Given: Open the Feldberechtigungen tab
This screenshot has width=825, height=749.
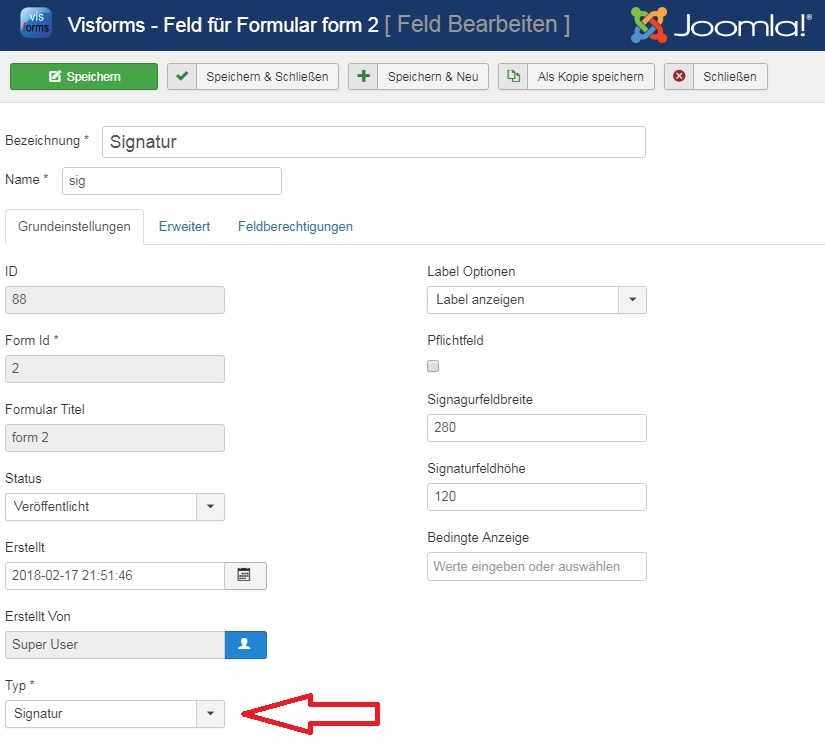Looking at the screenshot, I should 295,227.
